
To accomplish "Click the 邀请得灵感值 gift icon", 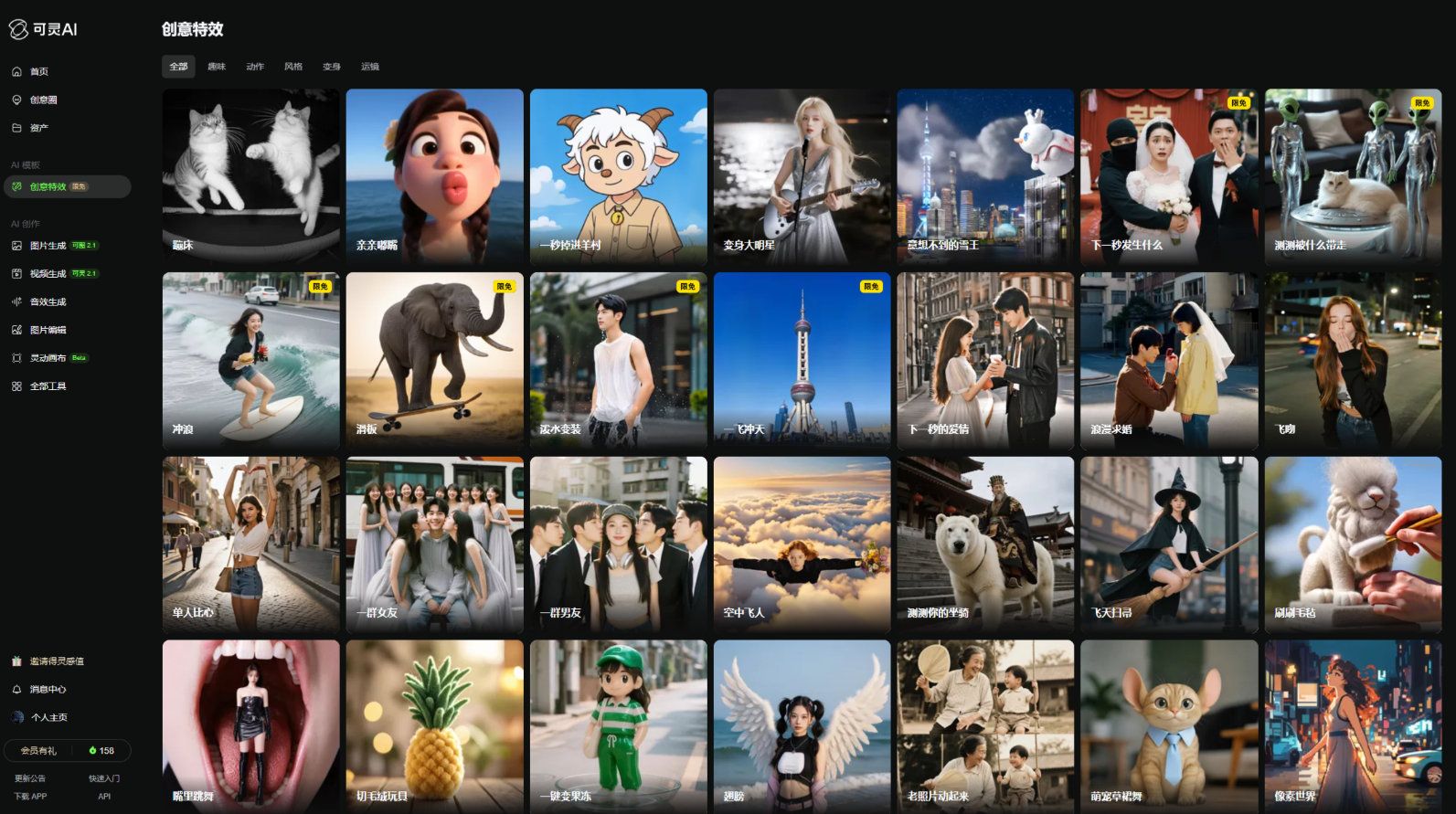I will point(16,661).
